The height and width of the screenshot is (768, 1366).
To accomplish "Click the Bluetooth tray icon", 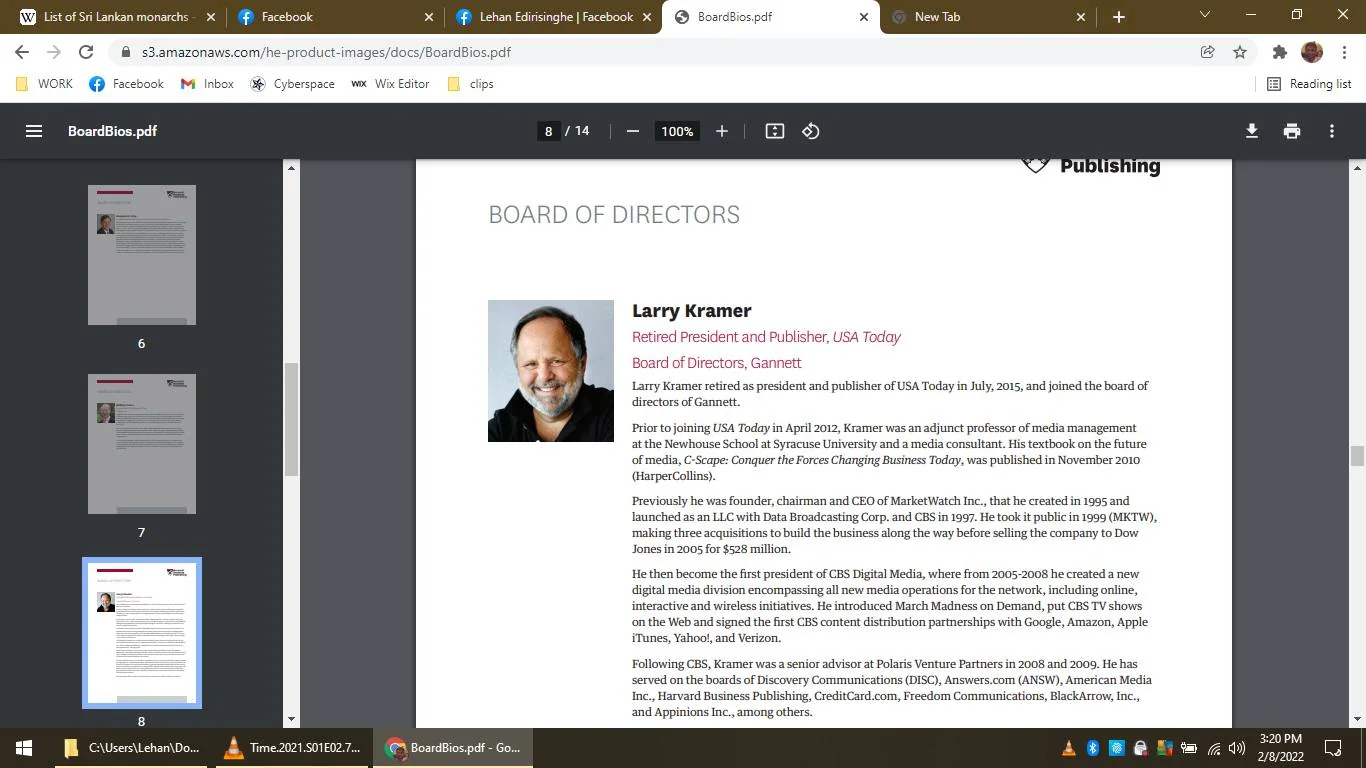I will point(1093,748).
